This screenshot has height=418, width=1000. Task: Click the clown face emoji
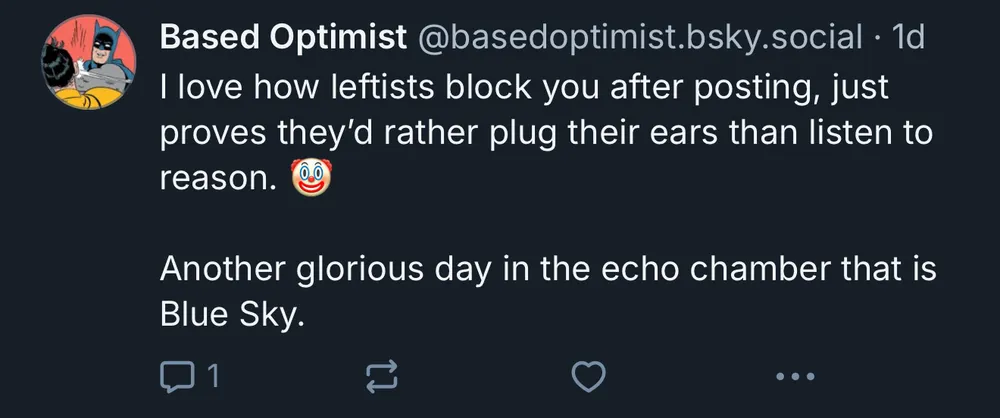309,180
